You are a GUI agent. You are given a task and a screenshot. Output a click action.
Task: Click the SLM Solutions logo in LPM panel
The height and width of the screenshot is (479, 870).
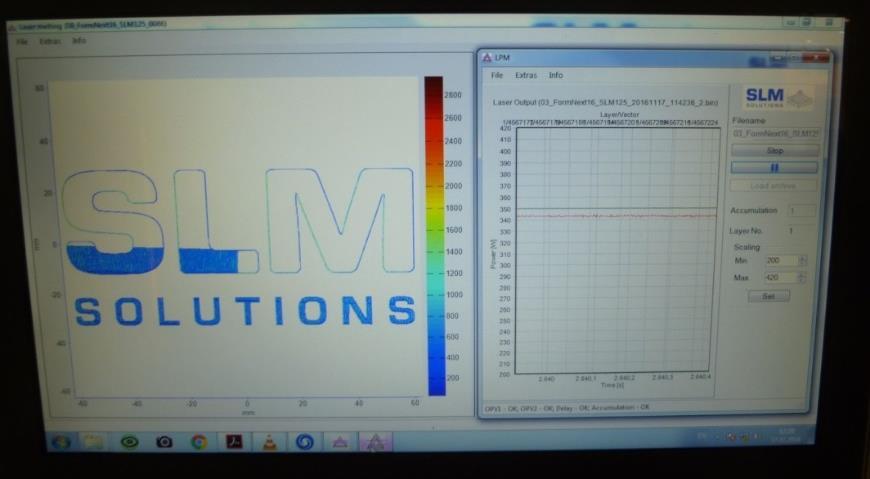[778, 99]
